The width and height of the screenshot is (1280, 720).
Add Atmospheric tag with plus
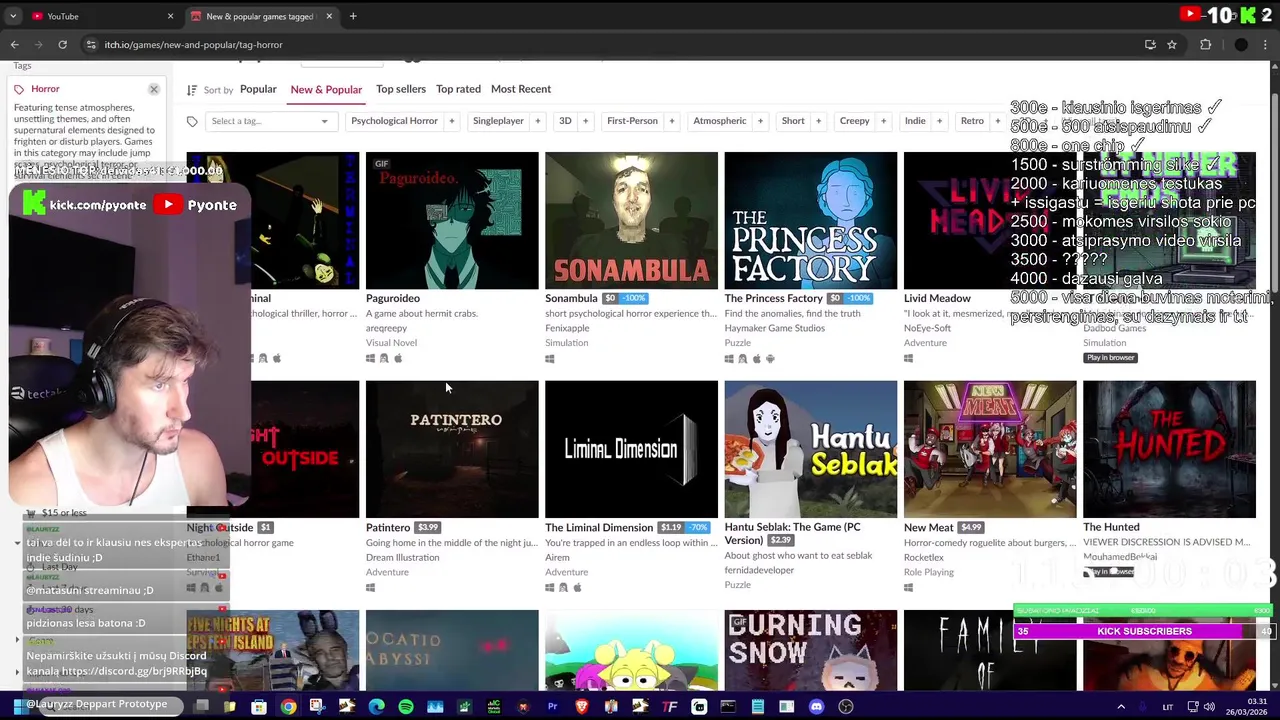(x=760, y=121)
